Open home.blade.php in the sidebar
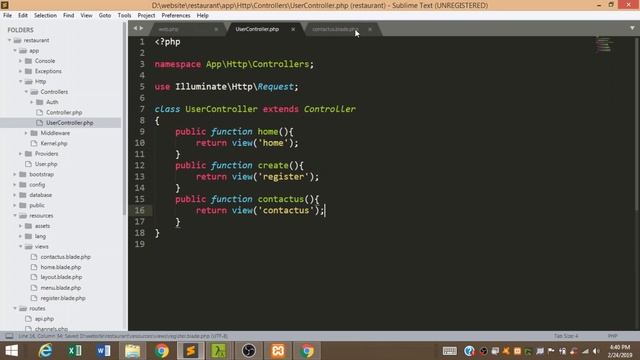The image size is (640, 360). 60,267
